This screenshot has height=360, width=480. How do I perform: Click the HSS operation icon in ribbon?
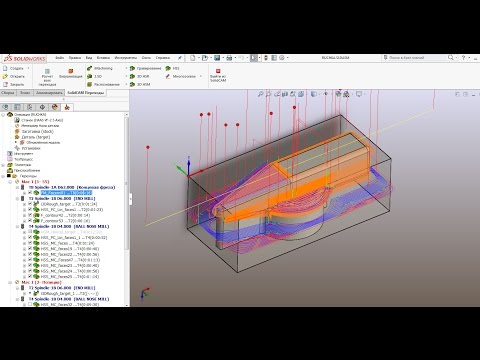click(168, 68)
